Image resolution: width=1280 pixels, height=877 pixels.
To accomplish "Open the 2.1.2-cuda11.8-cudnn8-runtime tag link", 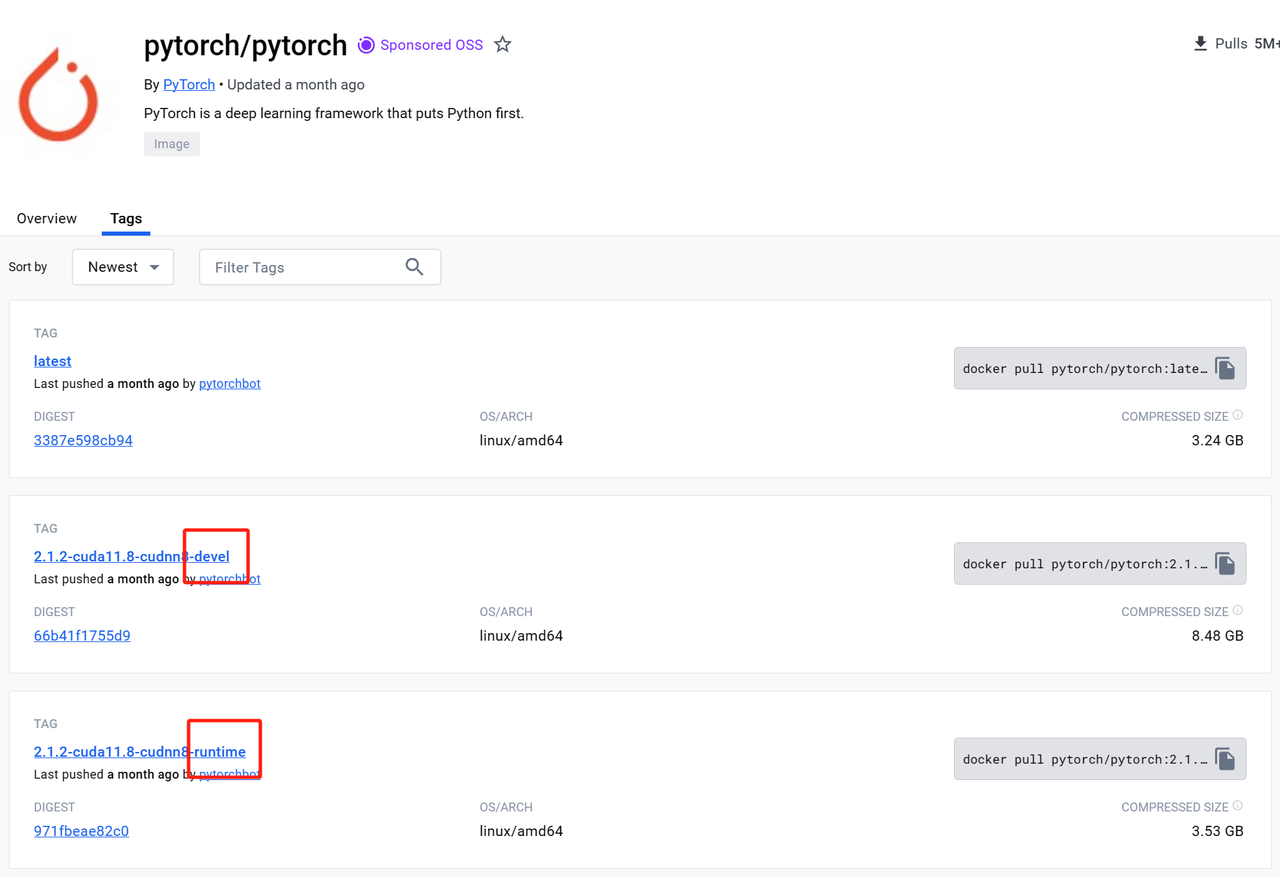I will (x=140, y=752).
